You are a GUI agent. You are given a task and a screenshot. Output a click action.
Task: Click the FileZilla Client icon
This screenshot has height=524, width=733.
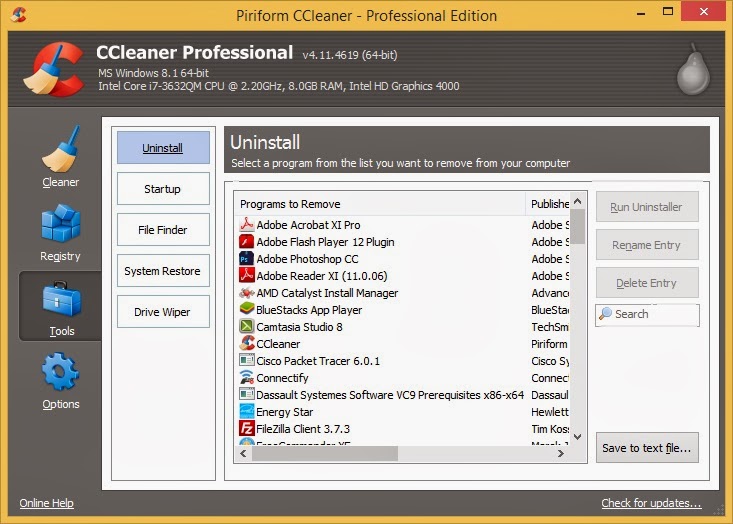tap(246, 428)
